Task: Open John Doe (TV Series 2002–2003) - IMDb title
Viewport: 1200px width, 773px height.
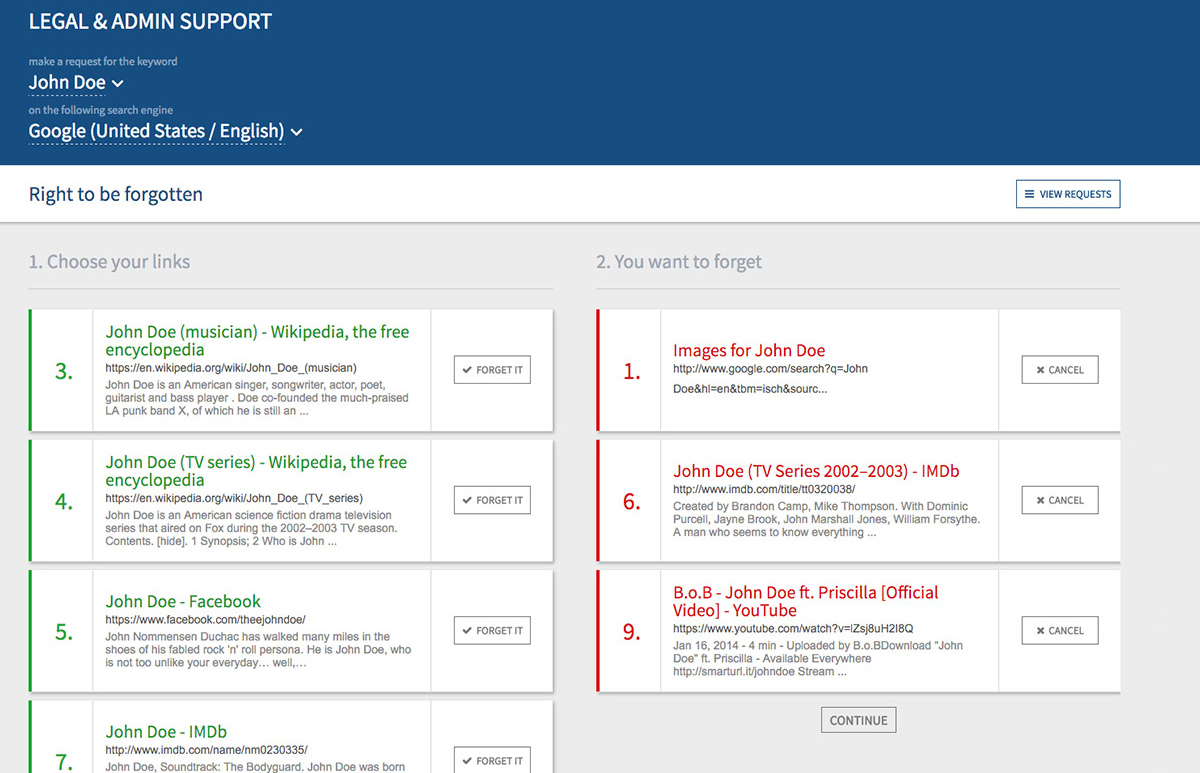Action: tap(816, 471)
